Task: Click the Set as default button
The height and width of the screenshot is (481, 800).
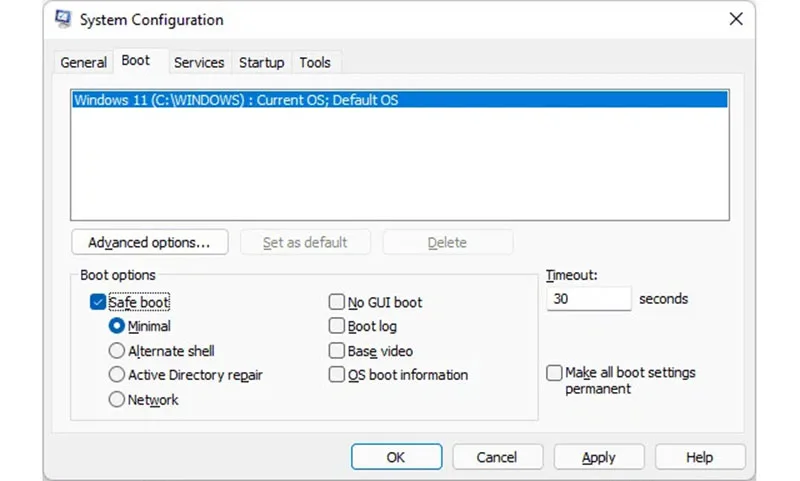Action: coord(305,242)
